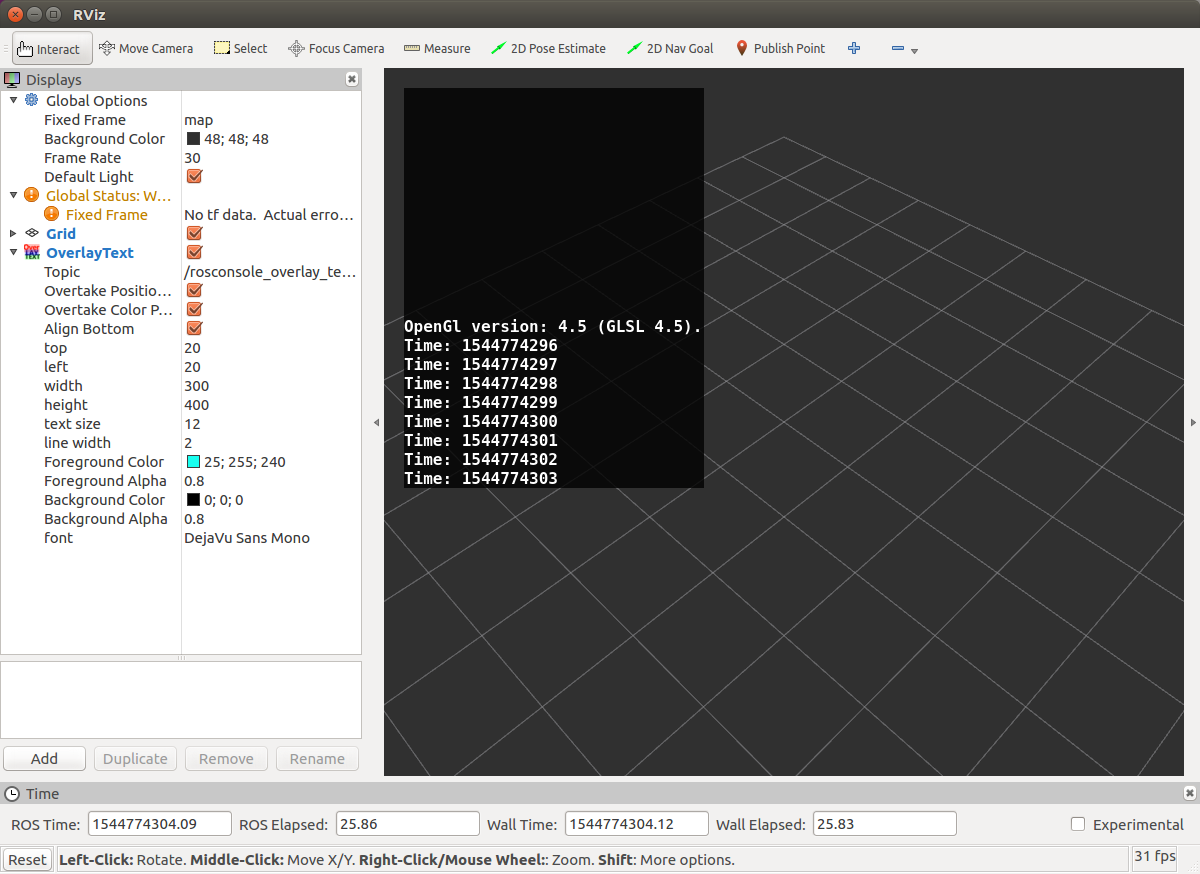1200x874 pixels.
Task: Collapse the left panel with the arrow handle
Action: point(376,423)
